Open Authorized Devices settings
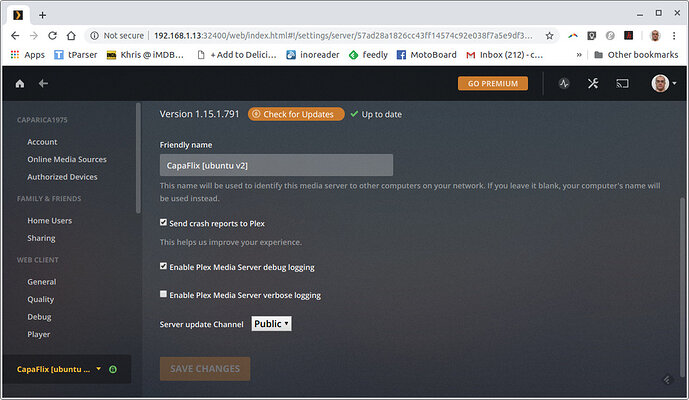 point(62,177)
